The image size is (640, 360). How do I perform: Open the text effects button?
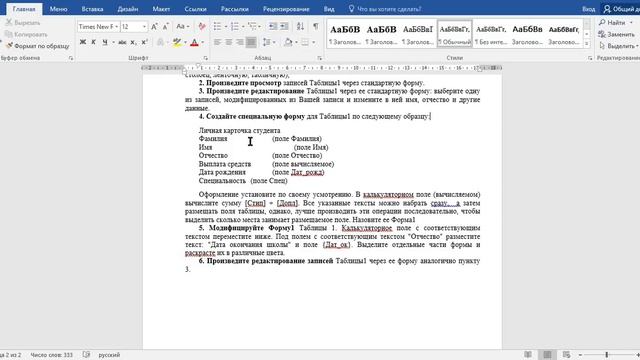tap(160, 42)
